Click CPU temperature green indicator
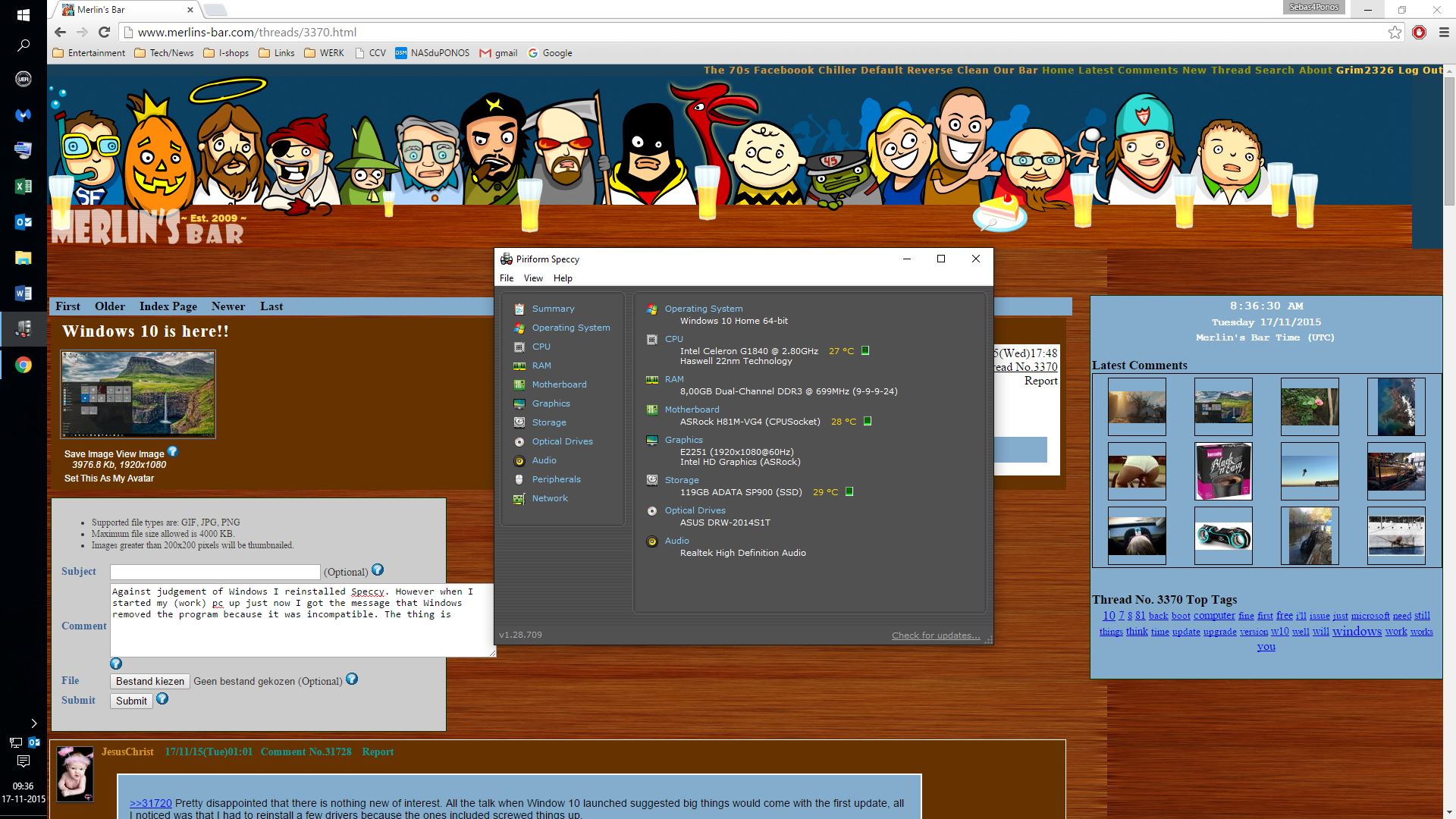The image size is (1456, 819). pos(865,351)
